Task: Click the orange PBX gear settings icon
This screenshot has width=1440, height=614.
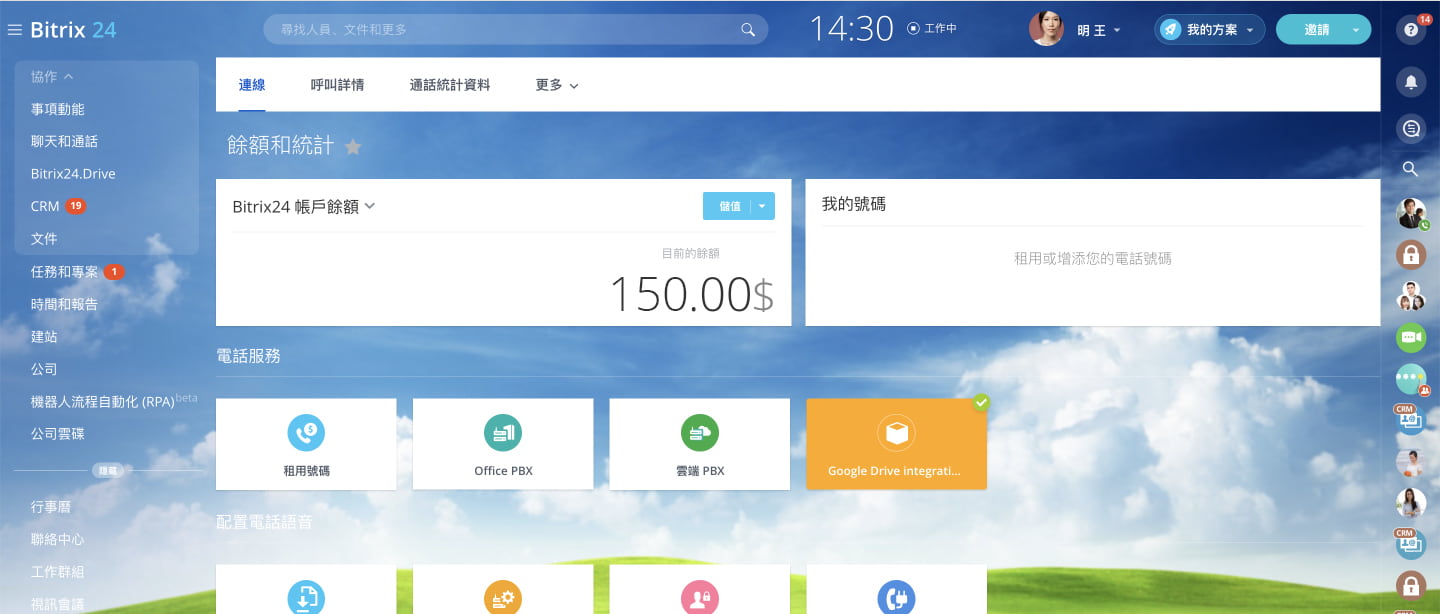Action: [x=503, y=598]
